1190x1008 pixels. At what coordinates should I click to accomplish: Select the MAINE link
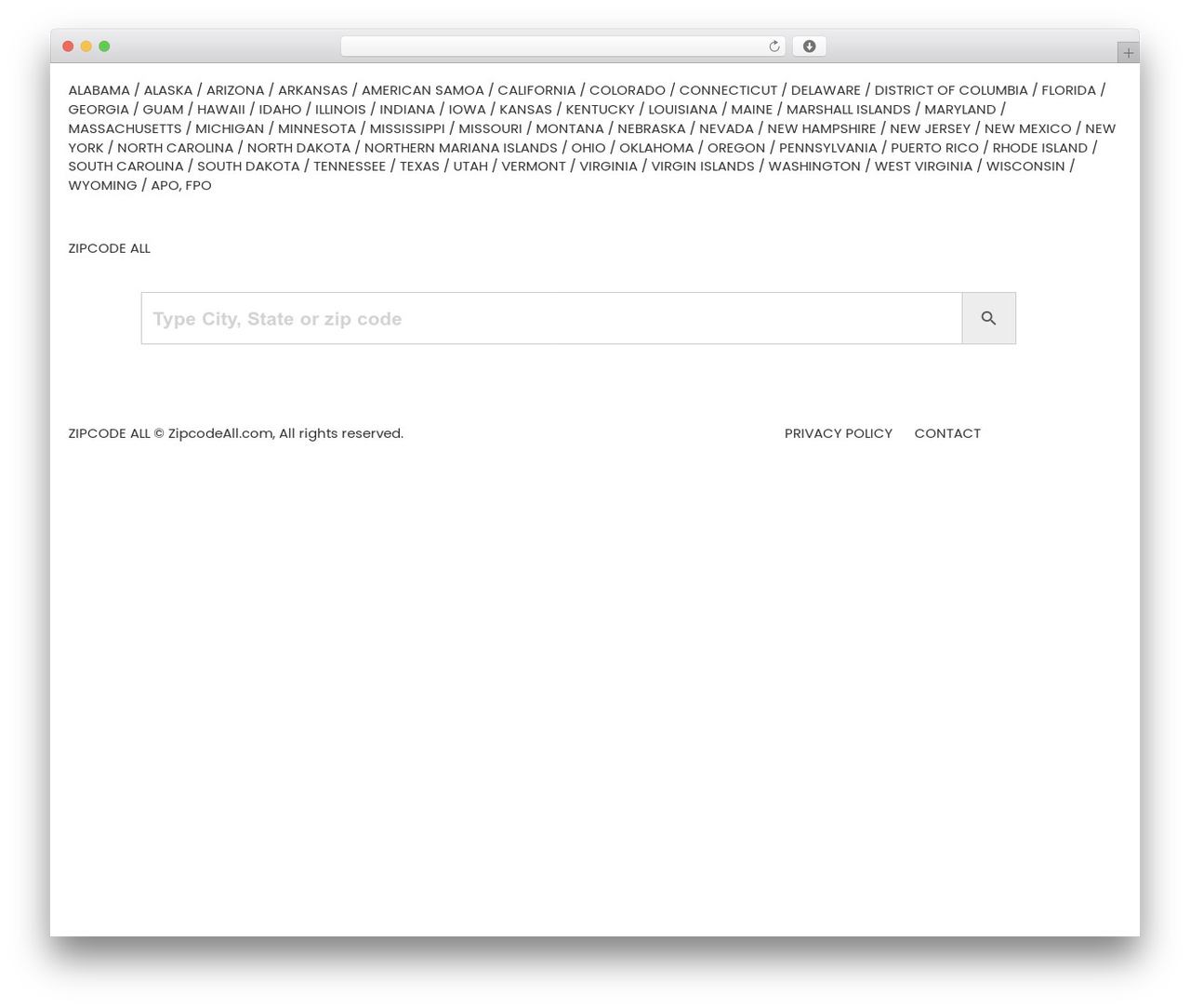pyautogui.click(x=751, y=110)
